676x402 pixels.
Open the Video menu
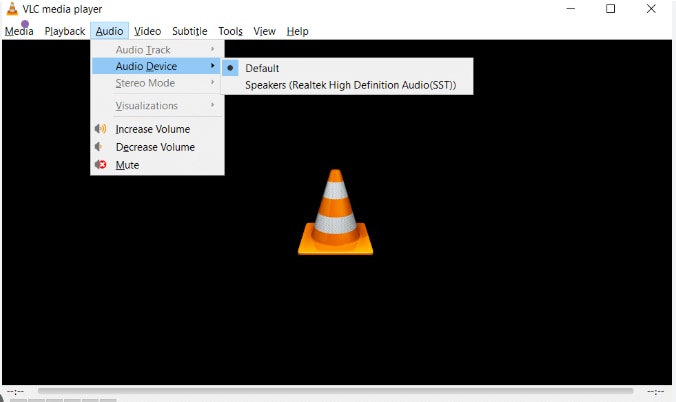point(147,31)
